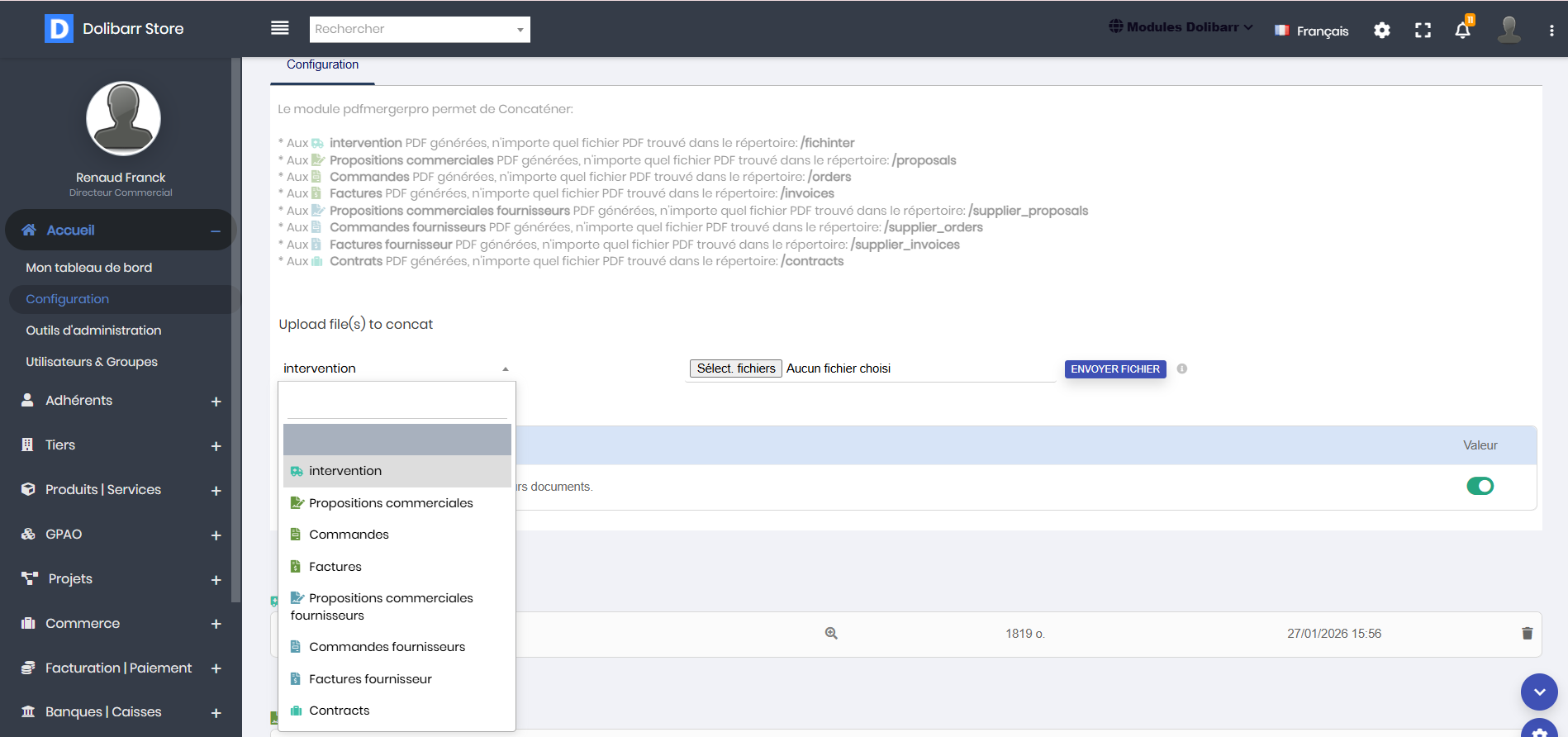
Task: Select the empty blank dropdown option
Action: (397, 440)
